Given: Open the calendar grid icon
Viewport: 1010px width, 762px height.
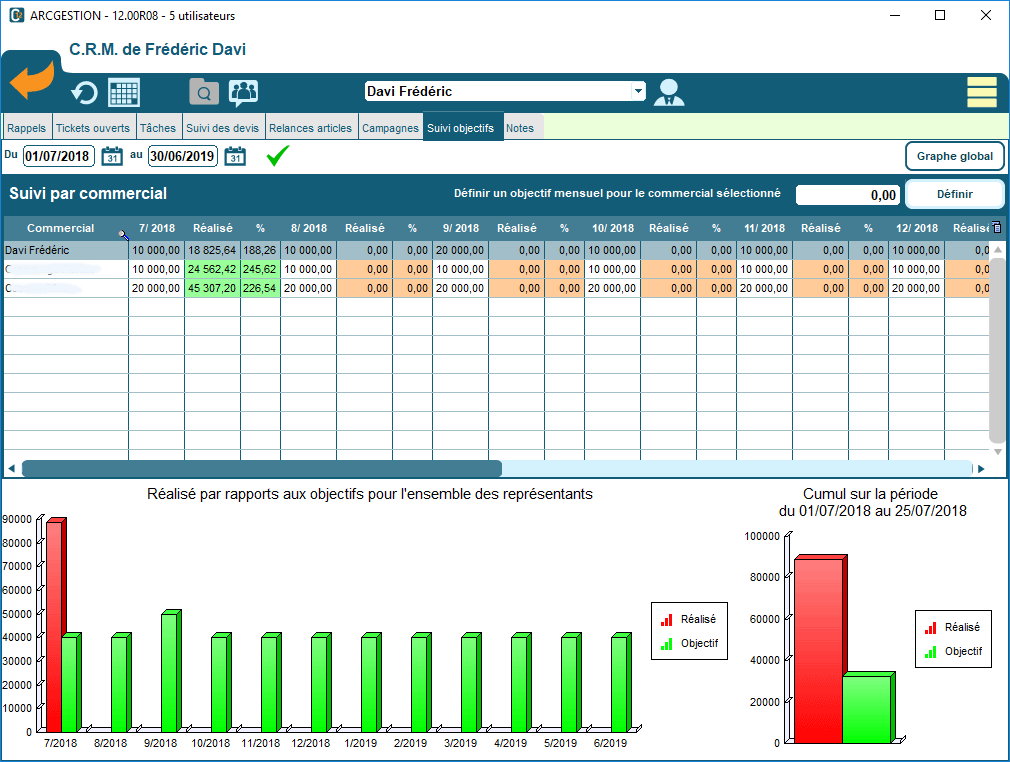Looking at the screenshot, I should pos(124,93).
